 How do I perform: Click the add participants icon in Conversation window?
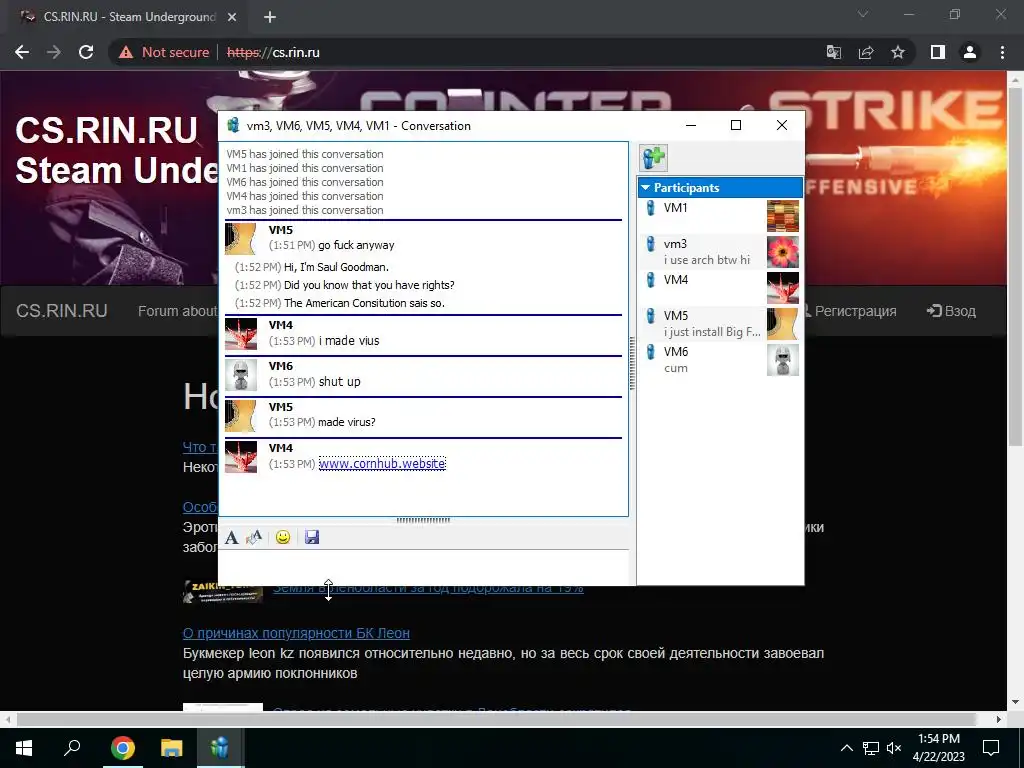pos(653,158)
